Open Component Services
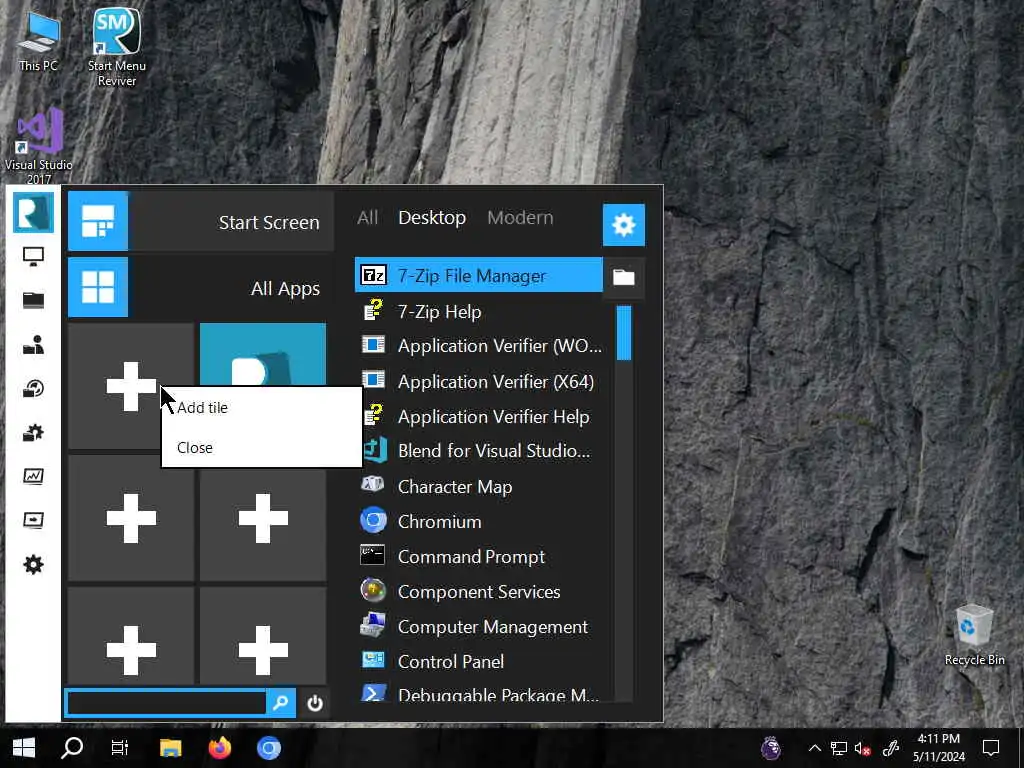 [x=479, y=592]
